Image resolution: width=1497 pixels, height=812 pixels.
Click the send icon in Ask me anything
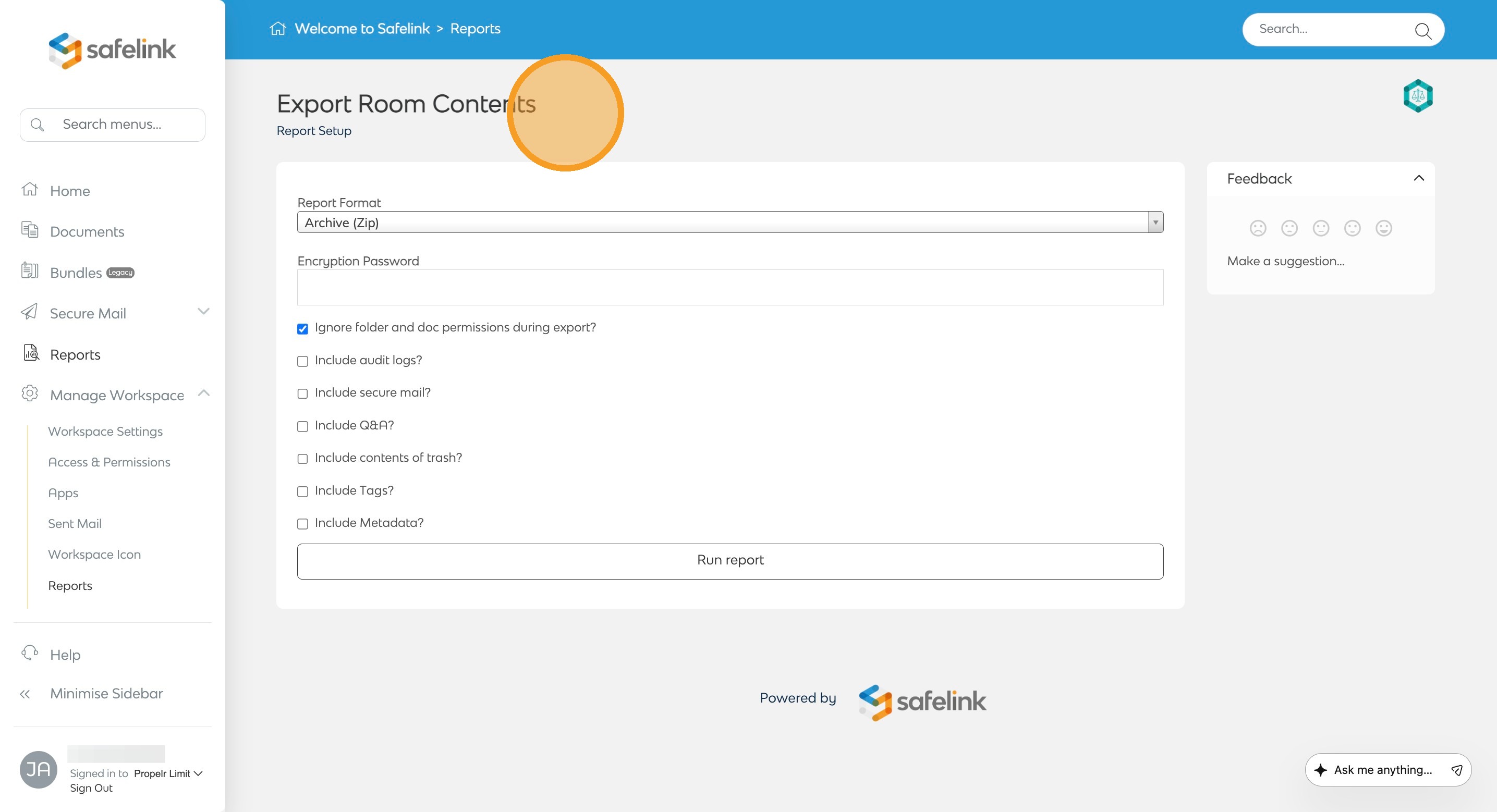point(1456,770)
